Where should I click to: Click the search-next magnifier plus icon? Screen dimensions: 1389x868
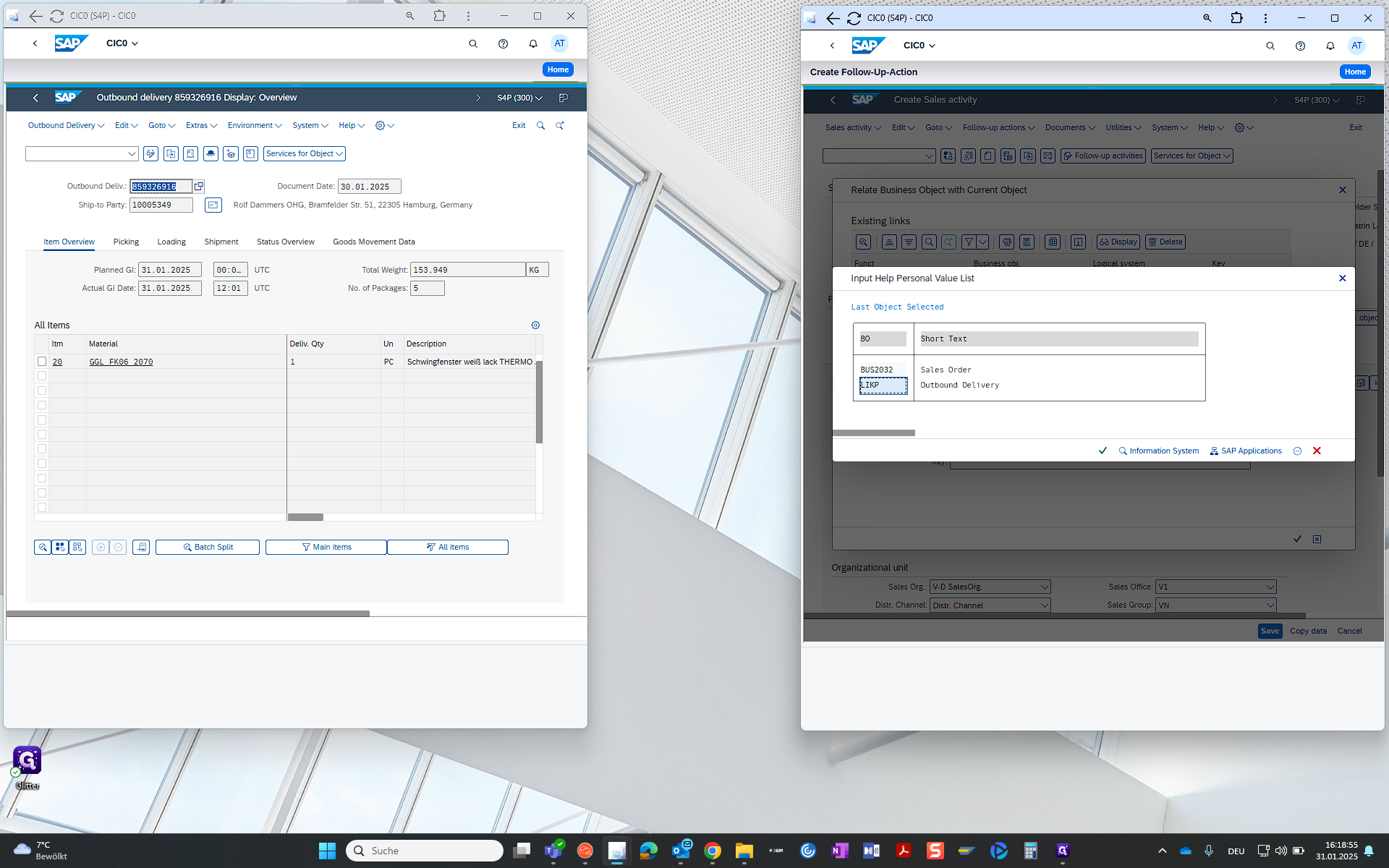[560, 126]
